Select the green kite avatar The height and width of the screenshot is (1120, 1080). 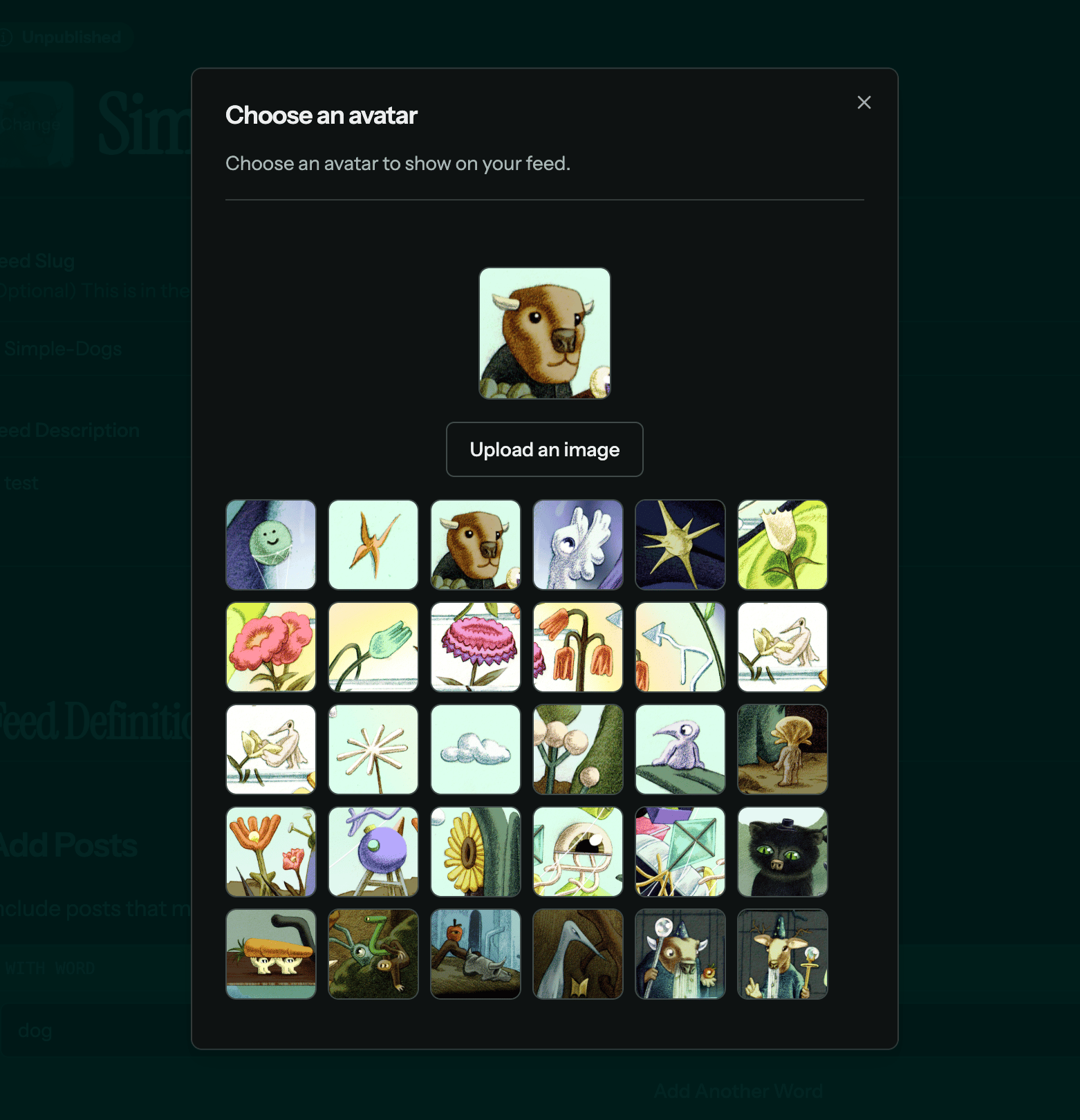point(680,852)
